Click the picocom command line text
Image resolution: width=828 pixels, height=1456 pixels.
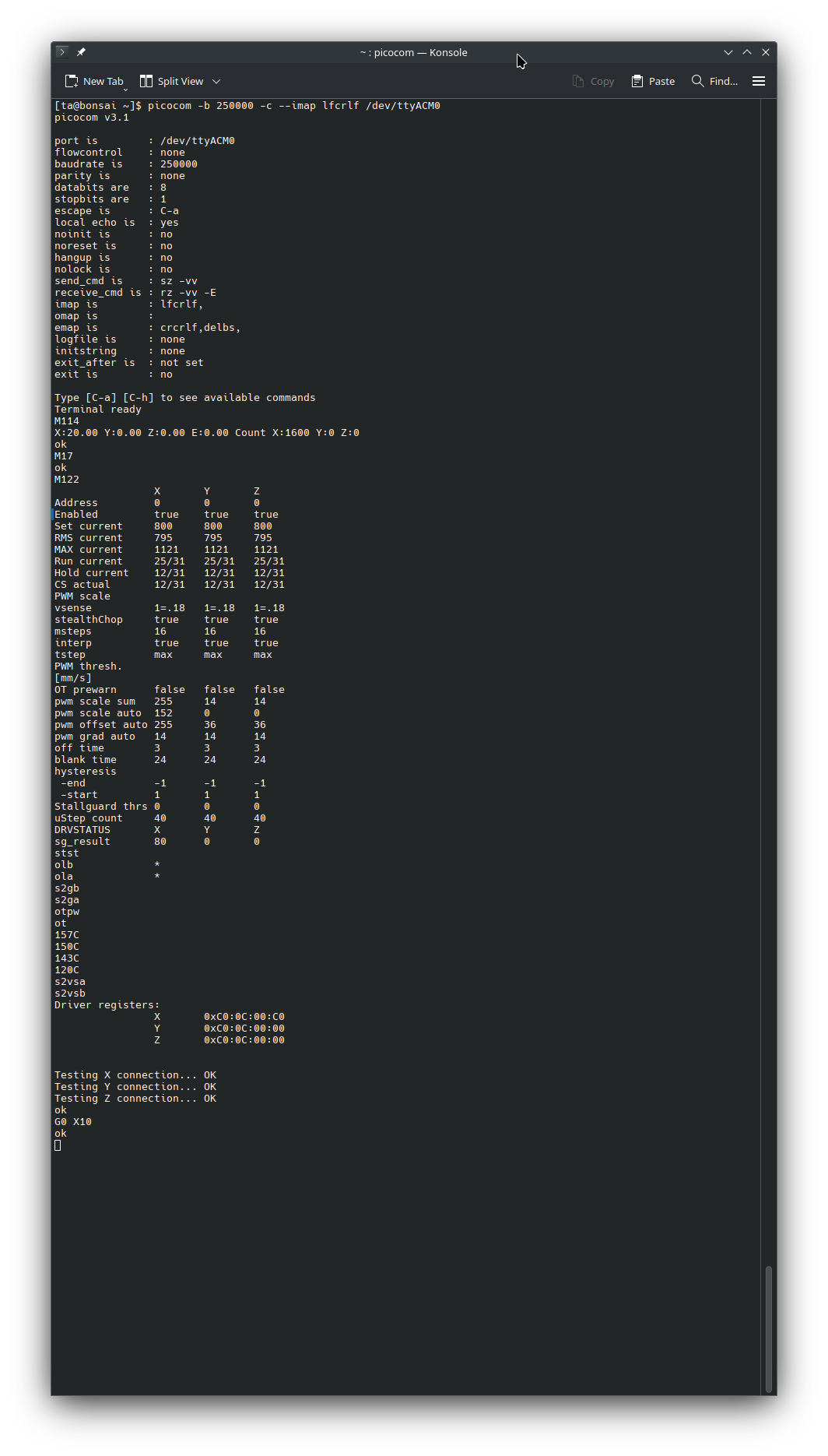[293, 106]
